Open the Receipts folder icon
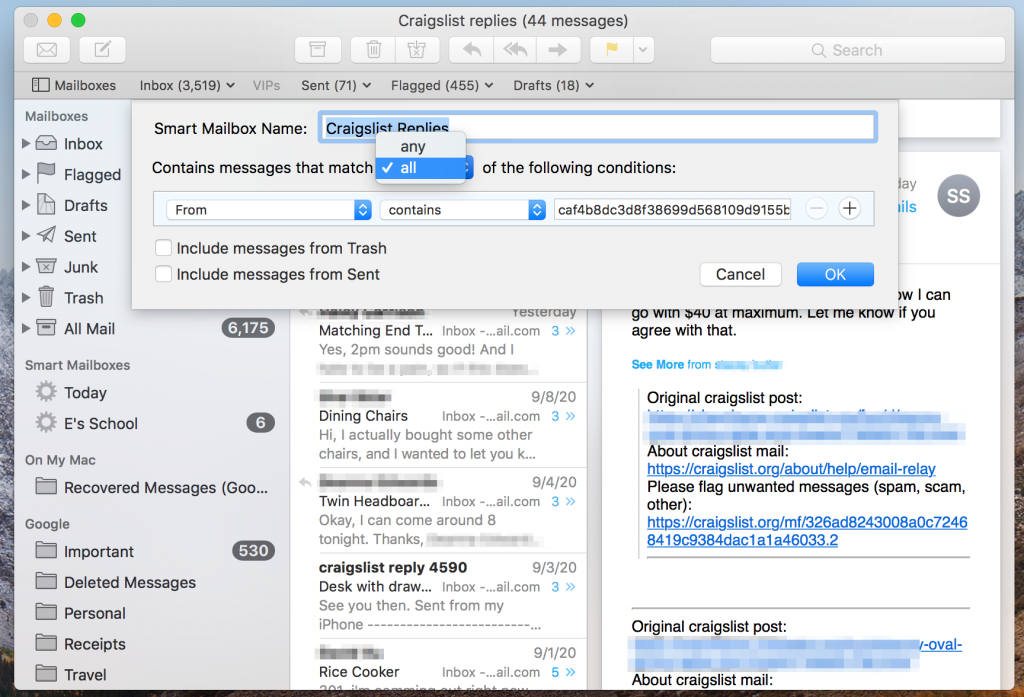1024x697 pixels. pyautogui.click(x=46, y=643)
